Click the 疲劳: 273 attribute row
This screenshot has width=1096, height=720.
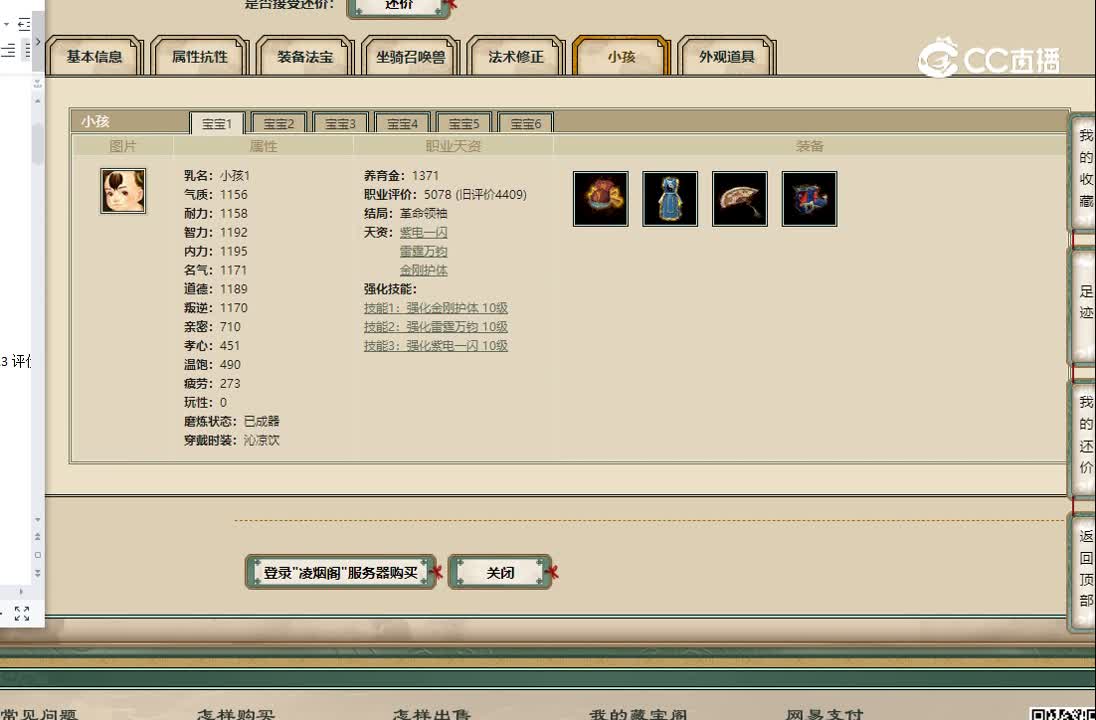tap(212, 383)
